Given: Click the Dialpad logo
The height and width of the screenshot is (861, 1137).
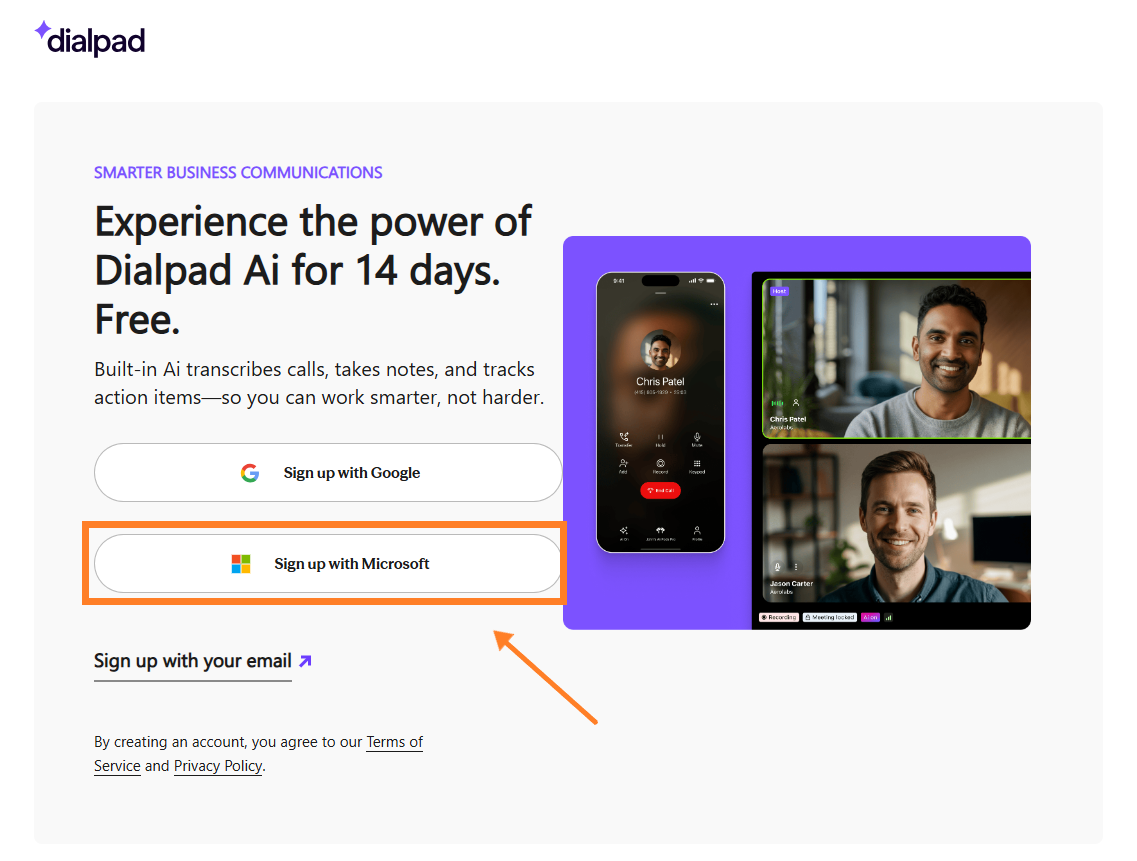Looking at the screenshot, I should [90, 39].
